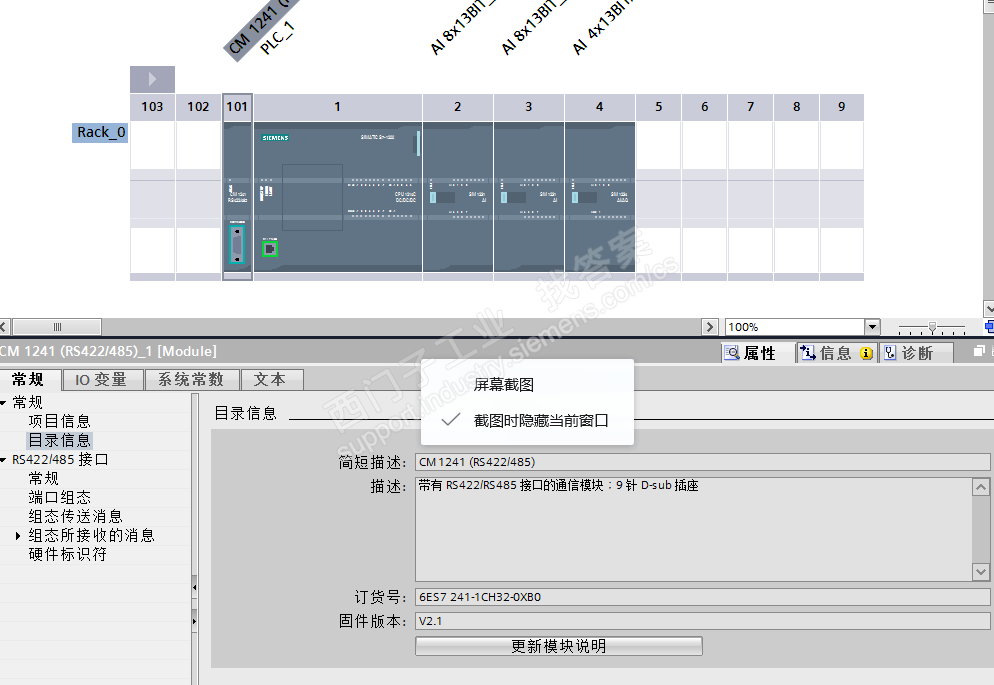Select 常规 under RS422/485 接口
The height and width of the screenshot is (685, 994).
[x=43, y=478]
